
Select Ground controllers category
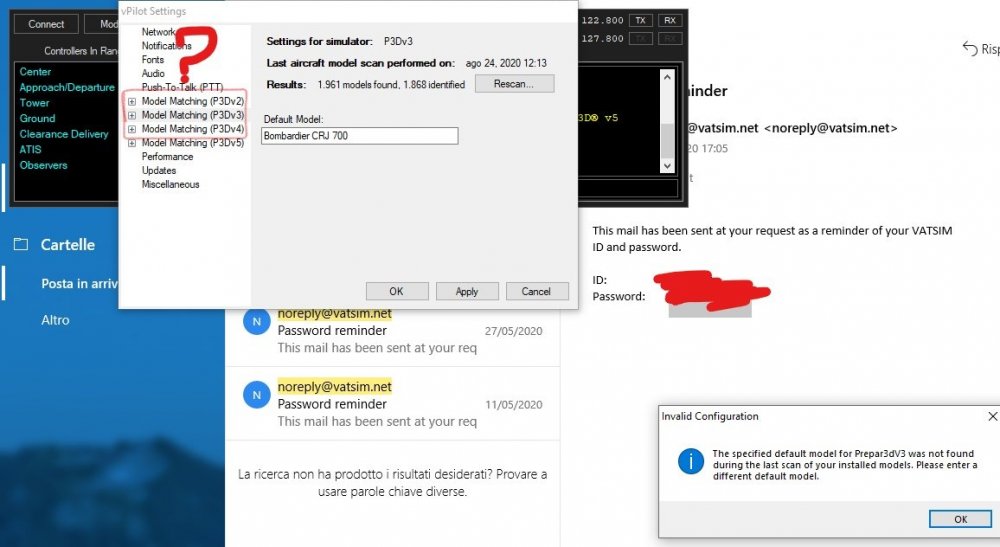37,119
